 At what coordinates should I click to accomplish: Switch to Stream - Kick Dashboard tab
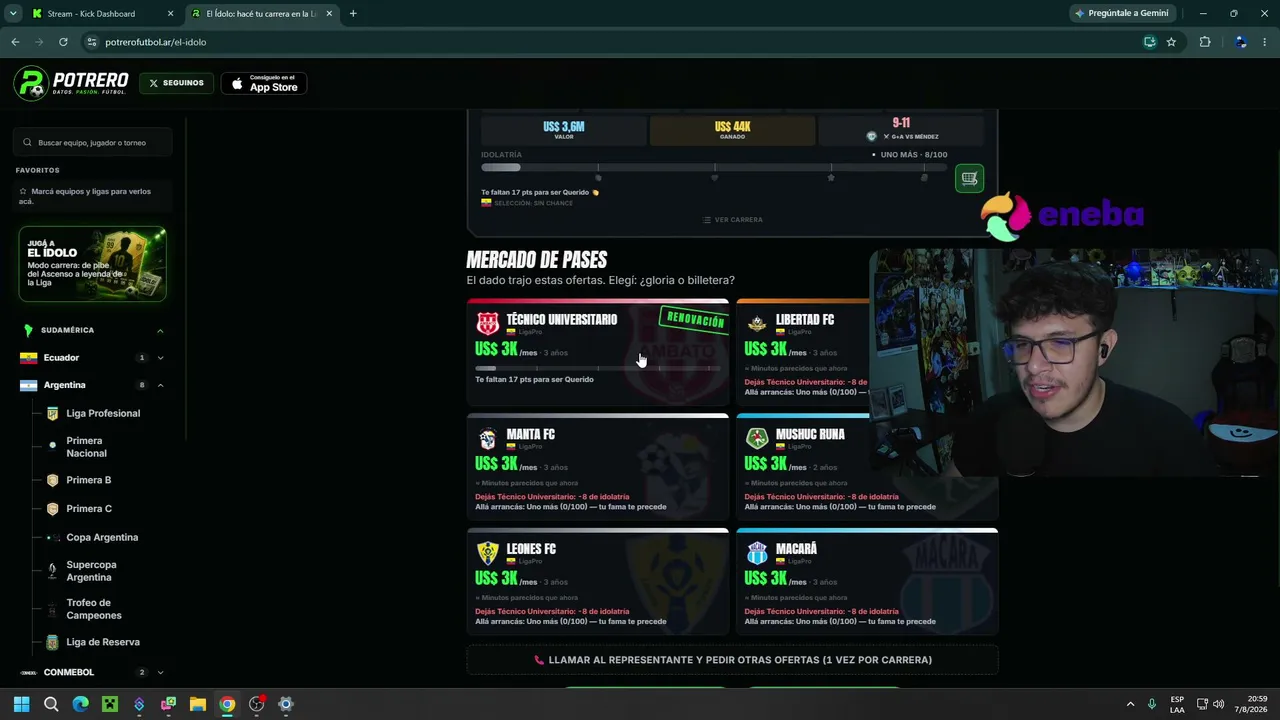click(101, 14)
